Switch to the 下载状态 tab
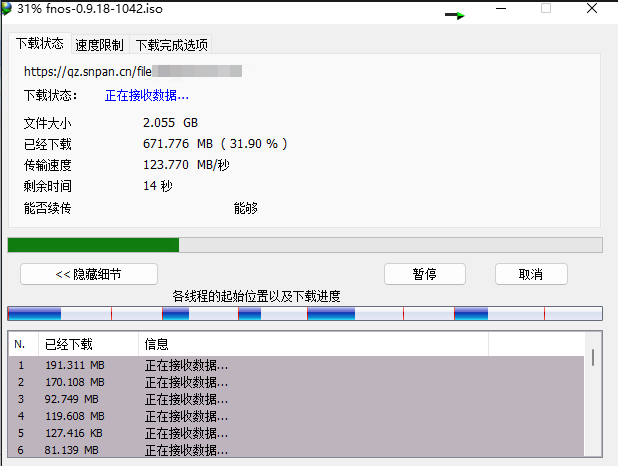Image resolution: width=618 pixels, height=466 pixels. [40, 44]
